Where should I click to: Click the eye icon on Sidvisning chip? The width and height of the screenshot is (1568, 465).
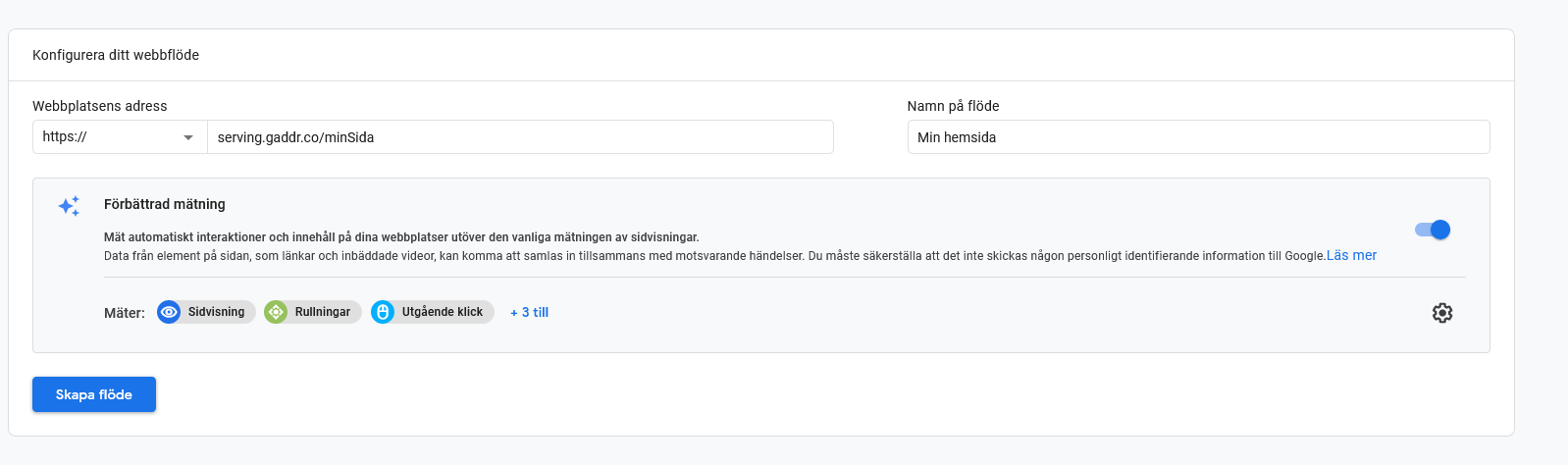[169, 312]
